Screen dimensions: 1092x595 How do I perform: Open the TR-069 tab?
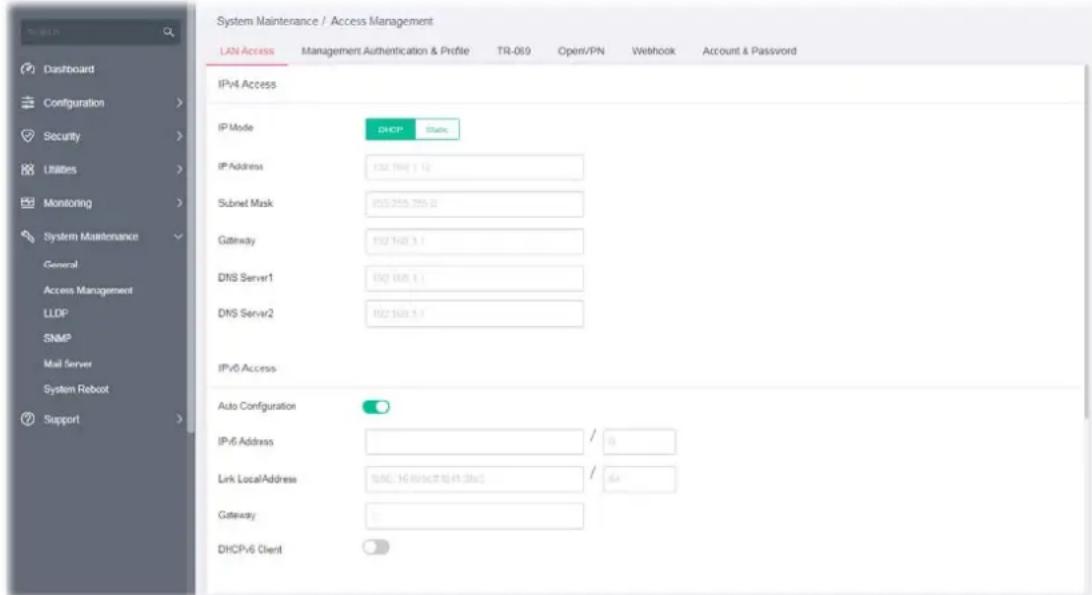point(513,51)
